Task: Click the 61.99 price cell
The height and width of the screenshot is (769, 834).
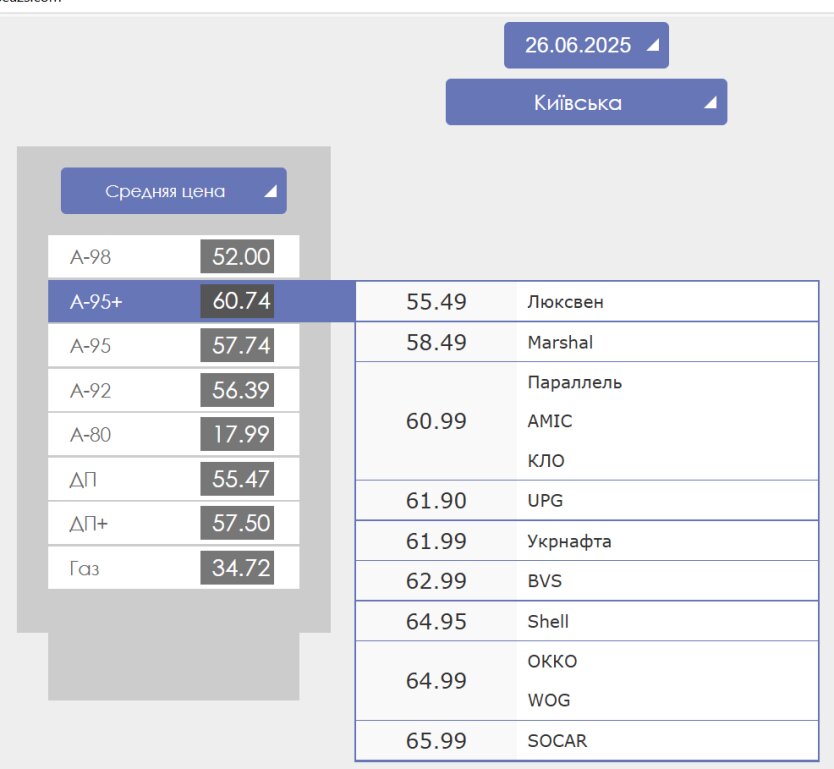Action: [x=436, y=541]
